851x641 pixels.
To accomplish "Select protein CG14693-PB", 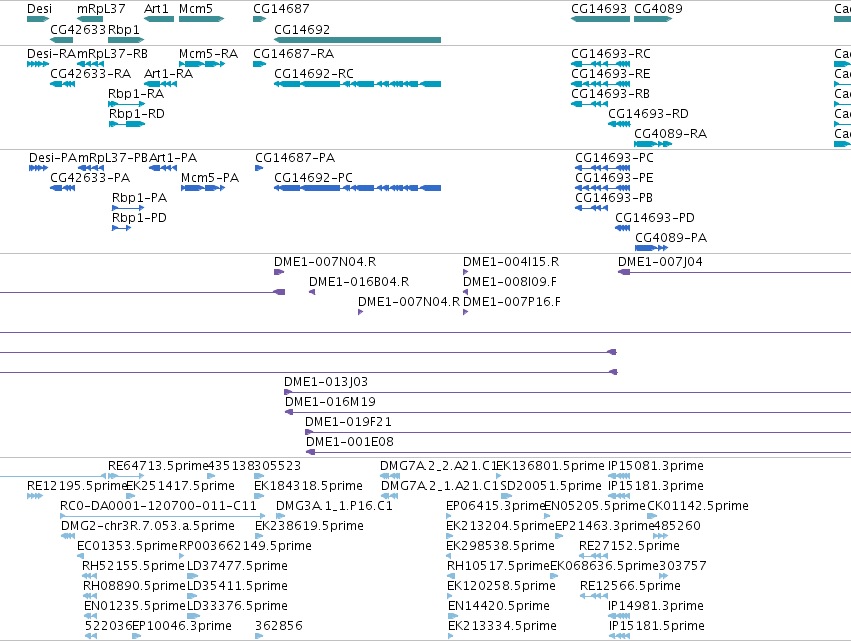I will [592, 208].
